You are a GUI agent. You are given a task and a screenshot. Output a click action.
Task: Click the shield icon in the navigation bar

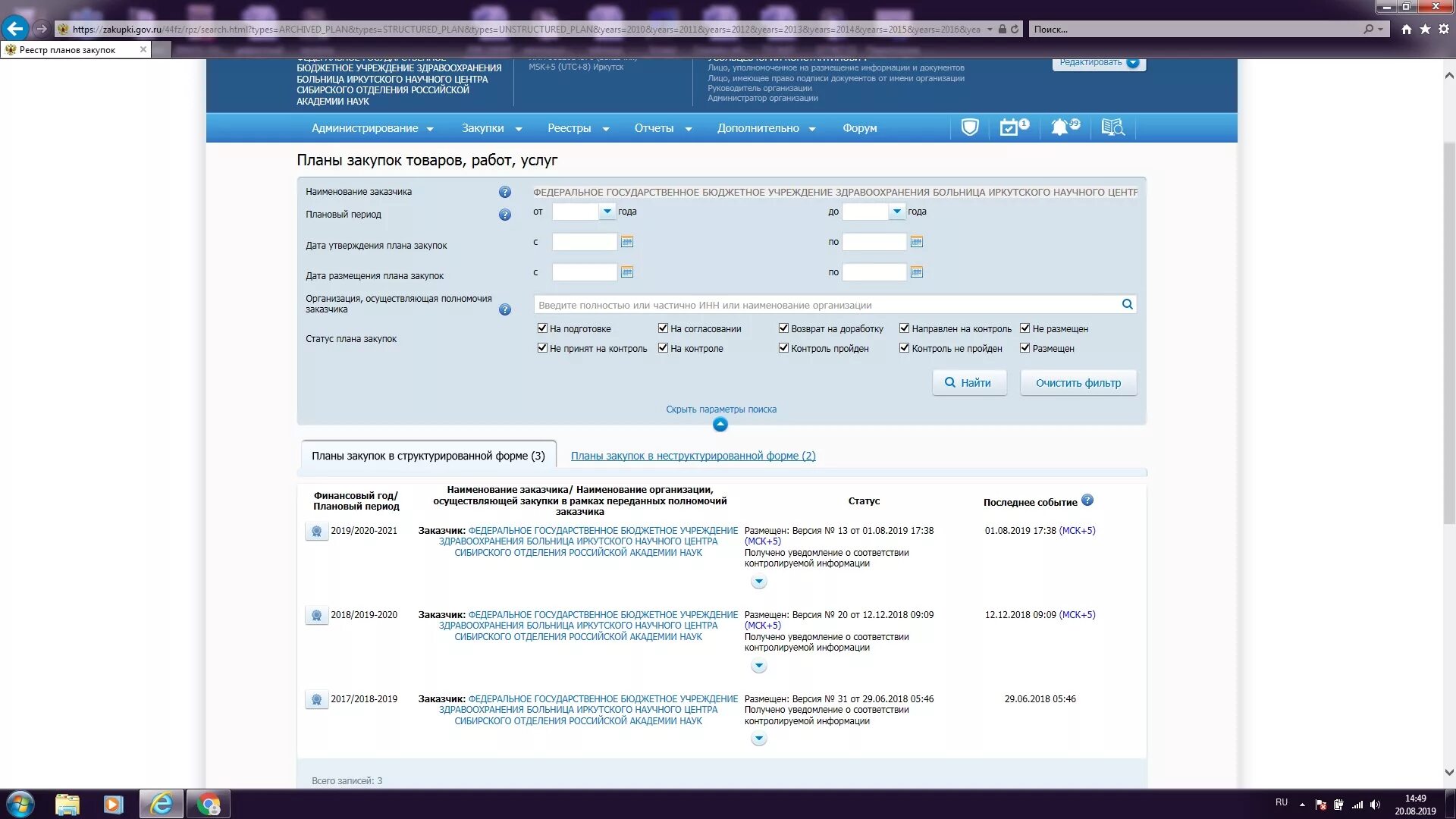pyautogui.click(x=969, y=127)
